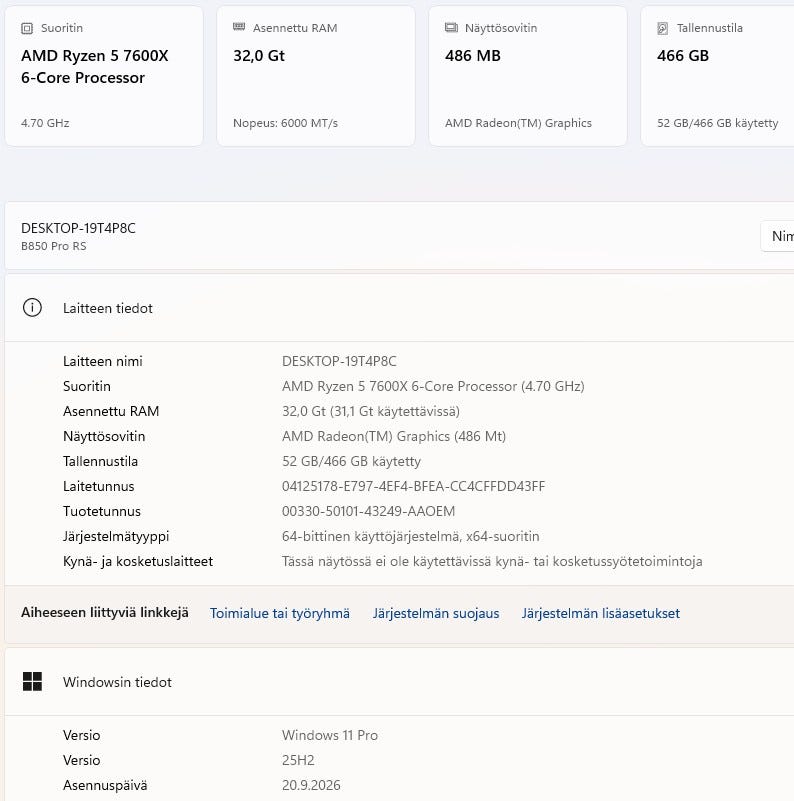Select the Suoritin value in device details
Viewport: 794px width, 801px height.
click(x=433, y=386)
